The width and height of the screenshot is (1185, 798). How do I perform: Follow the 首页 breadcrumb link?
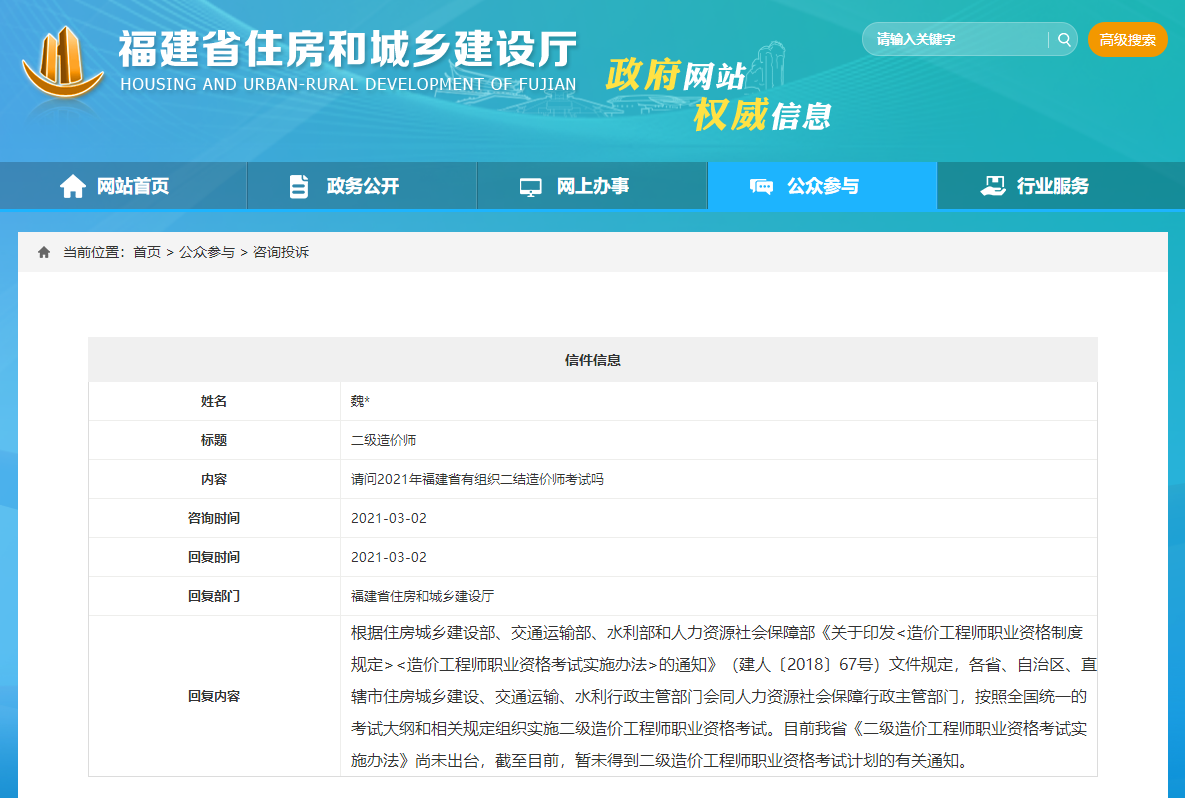[147, 253]
